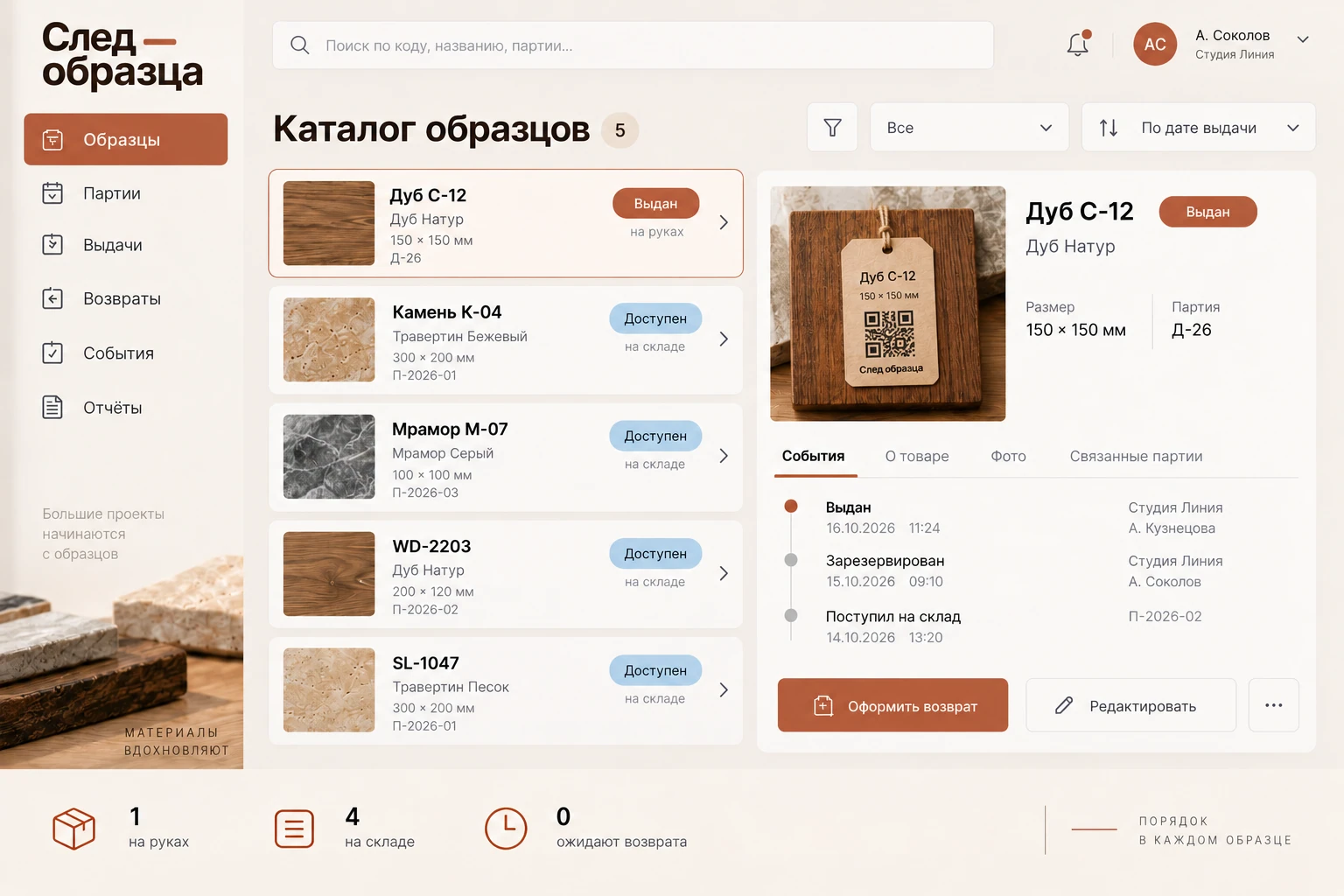Screen dimensions: 1344x896
Task: Click the 'Поступил на склад' event entry
Action: point(893,626)
